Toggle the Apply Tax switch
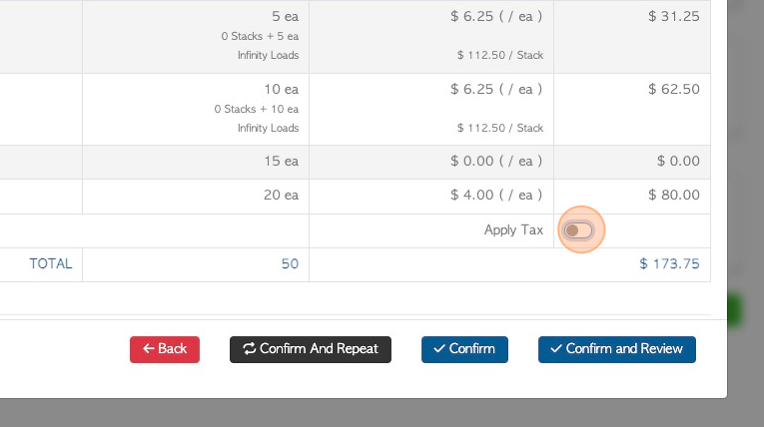Image resolution: width=764 pixels, height=427 pixels. click(x=578, y=230)
